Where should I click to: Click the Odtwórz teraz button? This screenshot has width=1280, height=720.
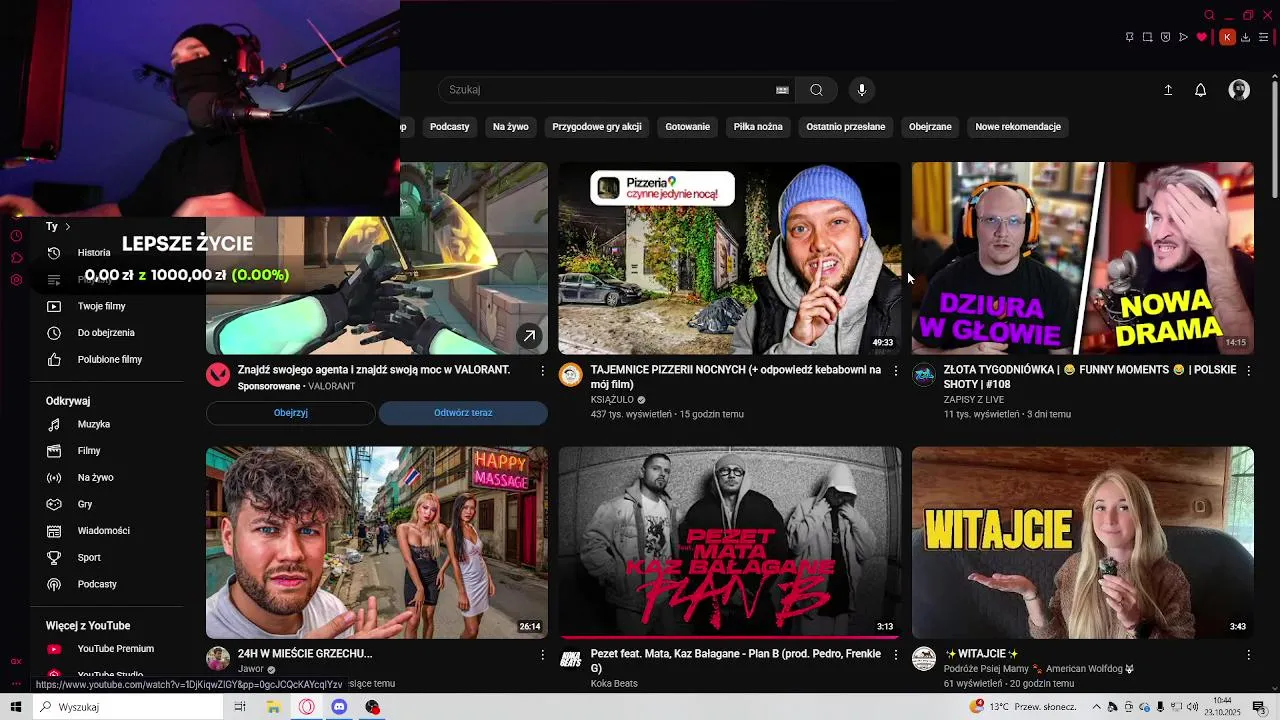463,413
